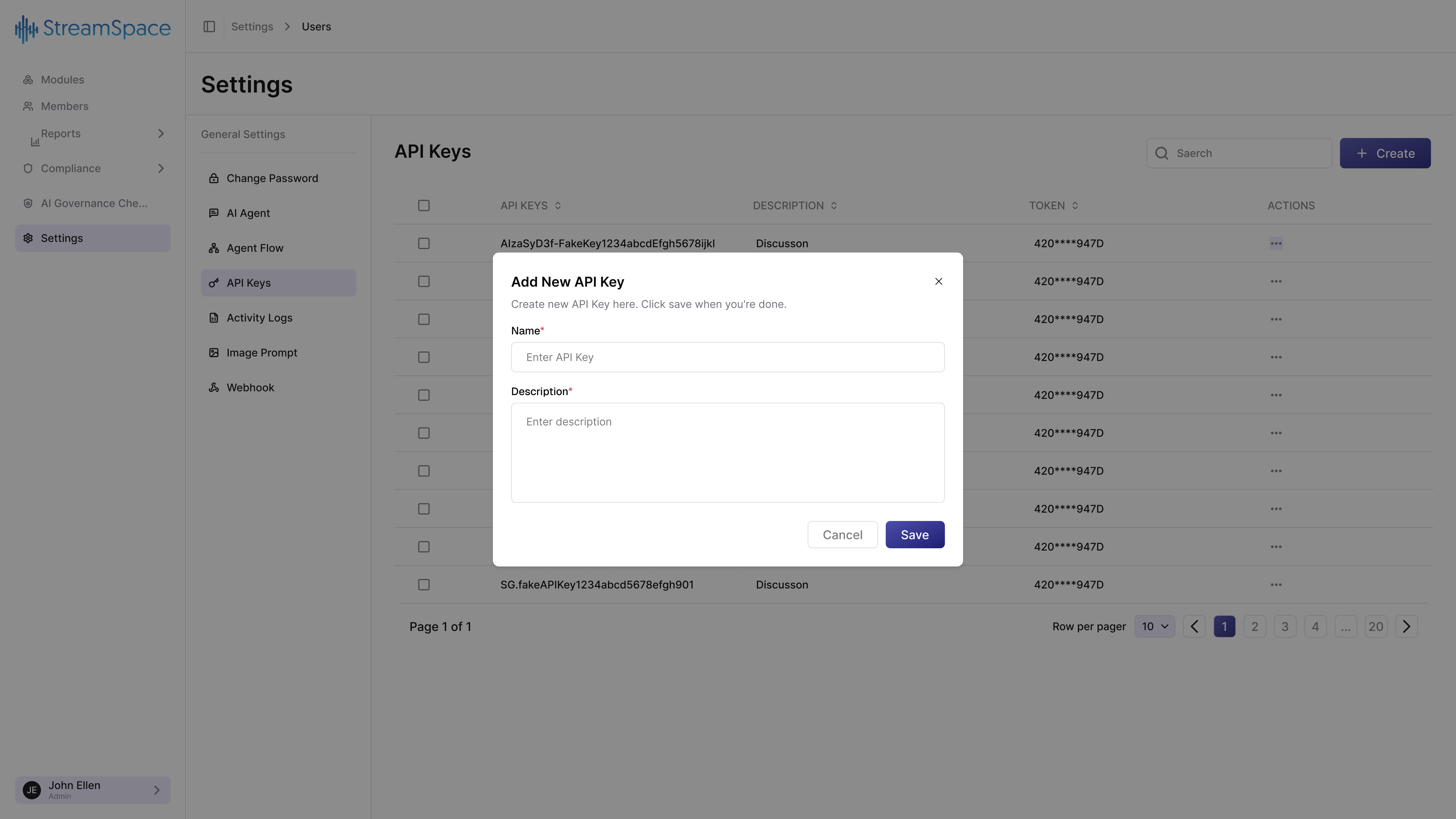This screenshot has height=819, width=1456.
Task: Open the rows per page dropdown
Action: click(x=1155, y=627)
